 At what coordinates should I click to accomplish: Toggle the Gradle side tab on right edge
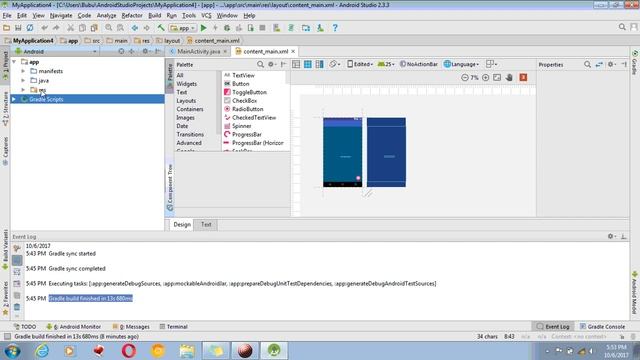[635, 62]
